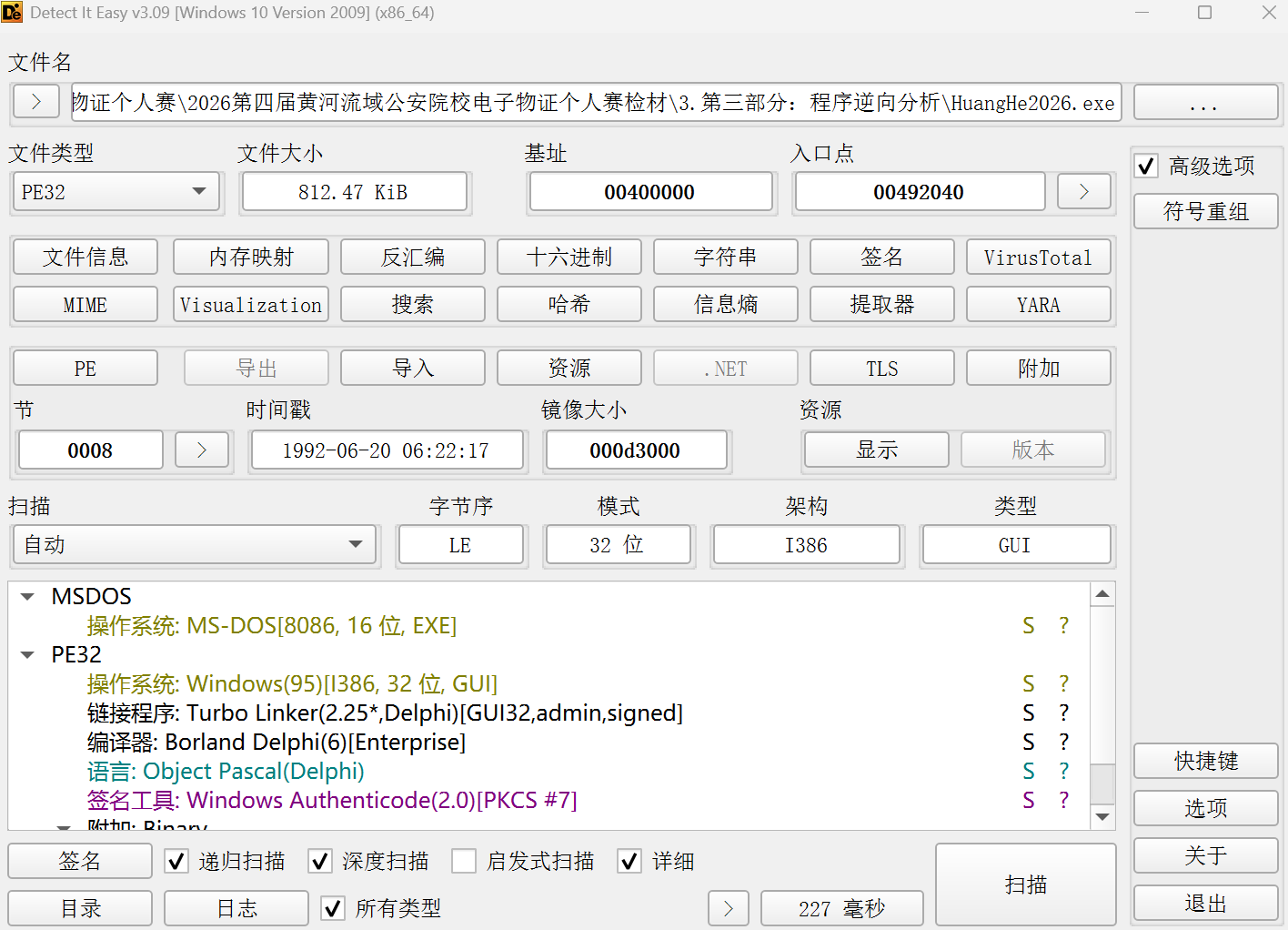Click the ? marker on the Object Pascal row
The height and width of the screenshot is (930, 1288).
pyautogui.click(x=1063, y=771)
